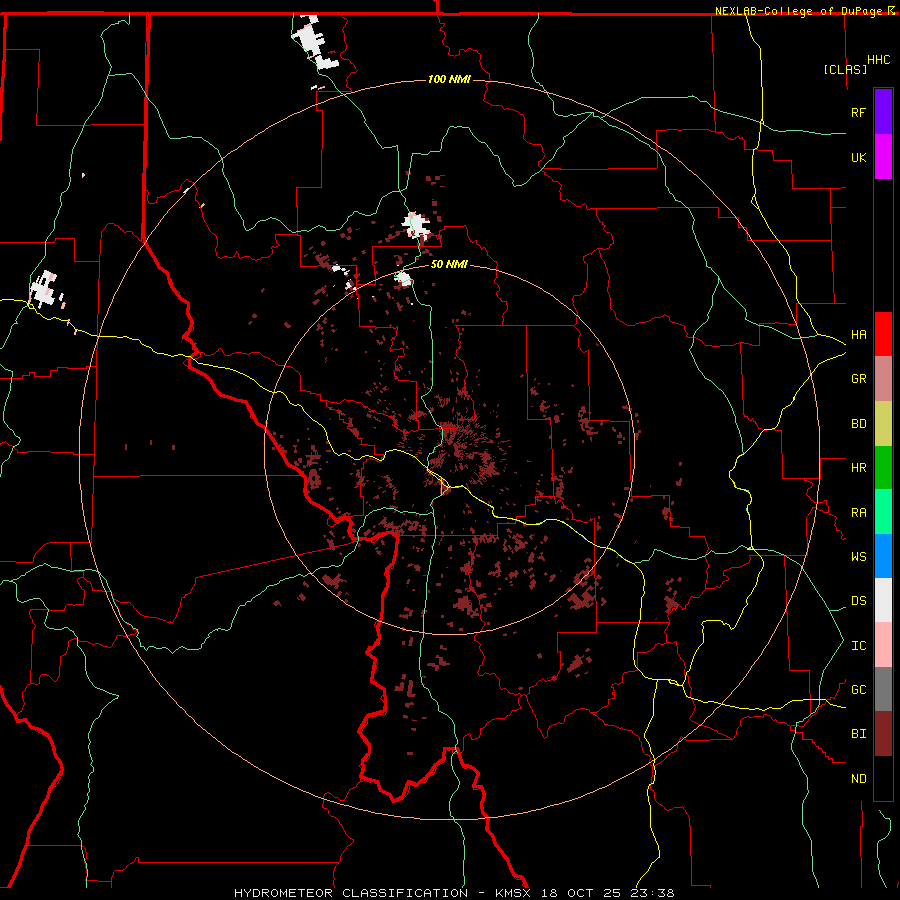Click the yellow BD legend color block
Screen dimensions: 900x900
point(883,424)
